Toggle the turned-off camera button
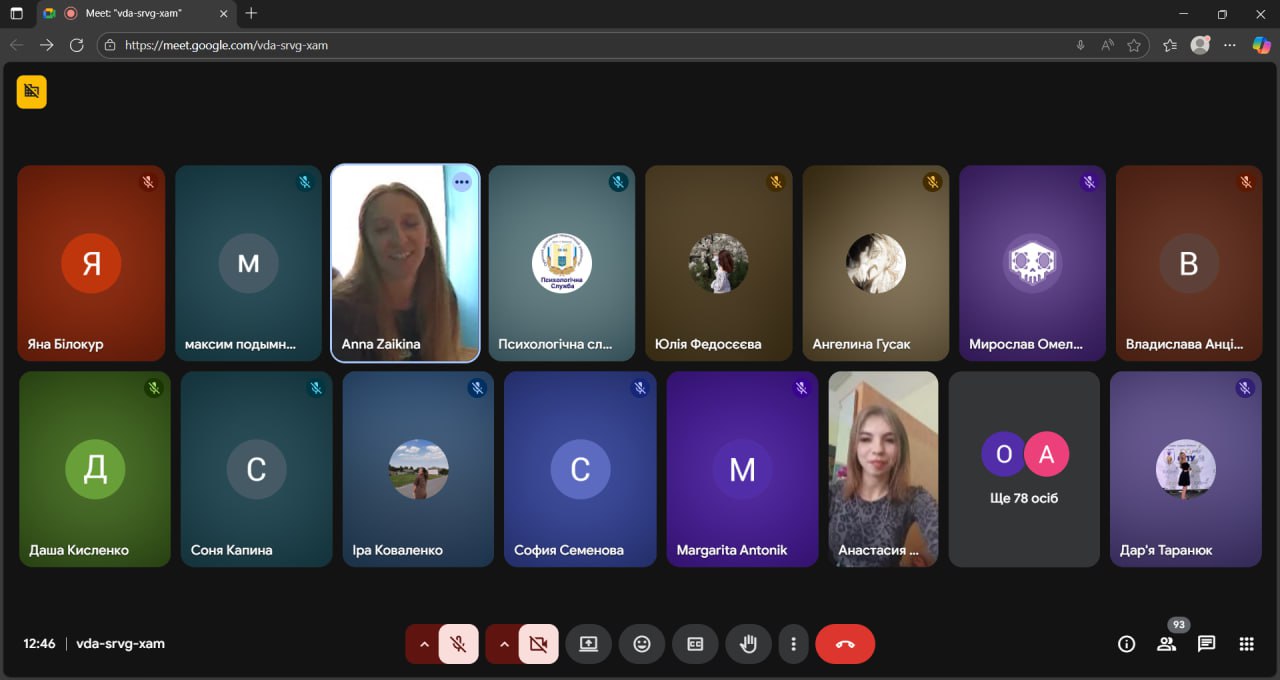Image resolution: width=1280 pixels, height=680 pixels. pyautogui.click(x=538, y=644)
